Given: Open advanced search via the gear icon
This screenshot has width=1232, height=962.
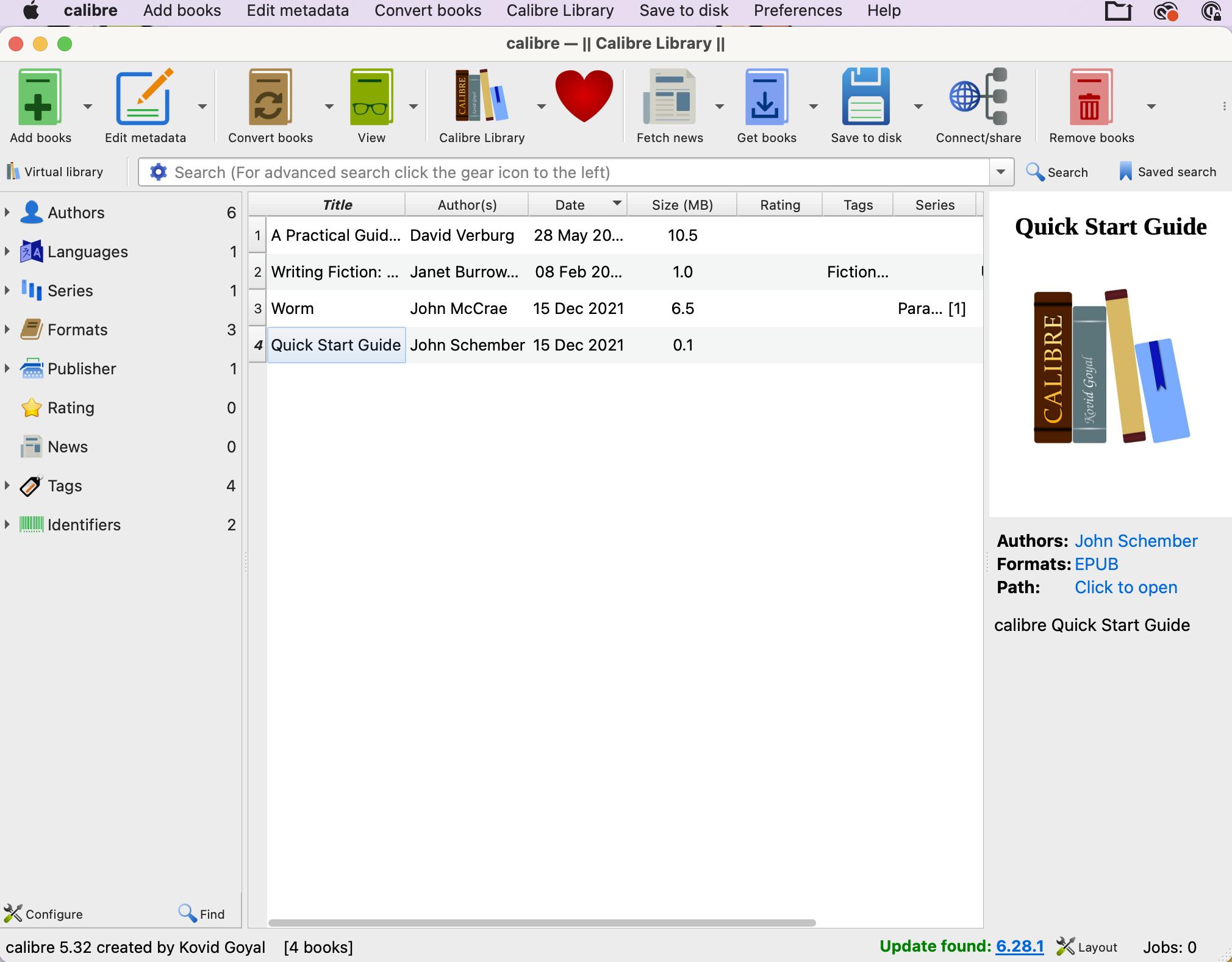Looking at the screenshot, I should click(159, 172).
